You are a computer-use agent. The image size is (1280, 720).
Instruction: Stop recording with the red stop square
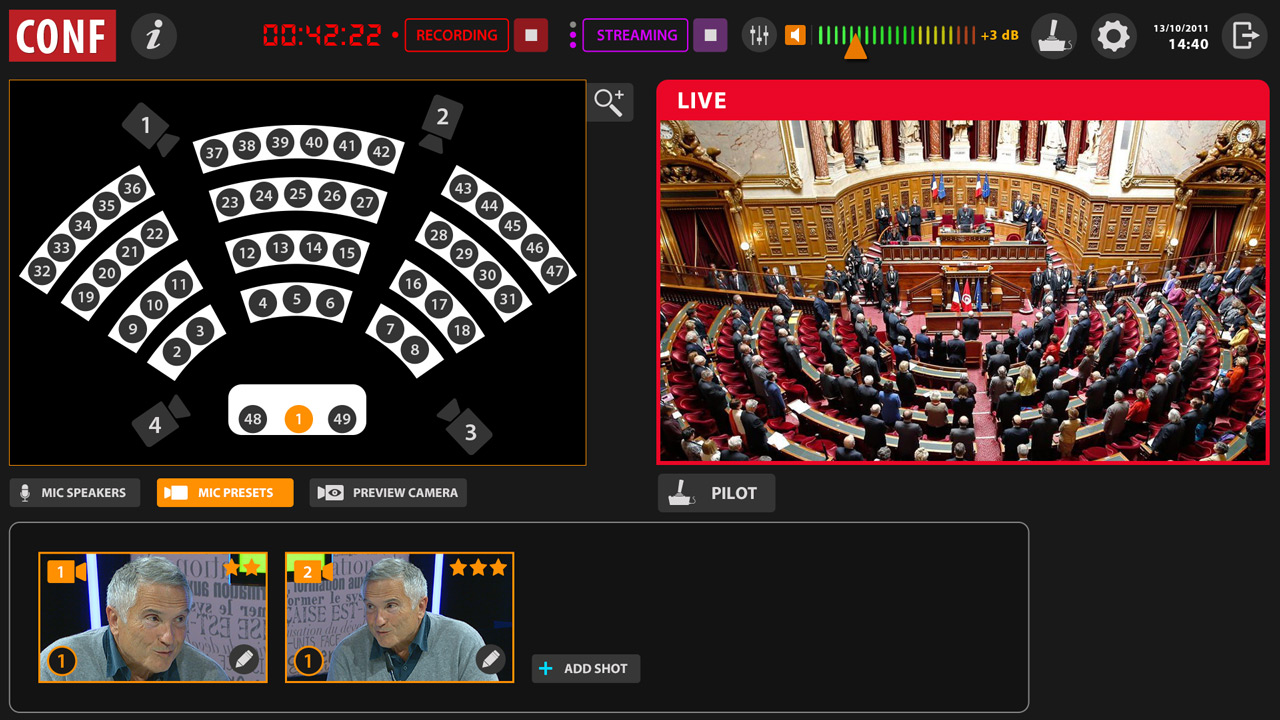click(531, 35)
